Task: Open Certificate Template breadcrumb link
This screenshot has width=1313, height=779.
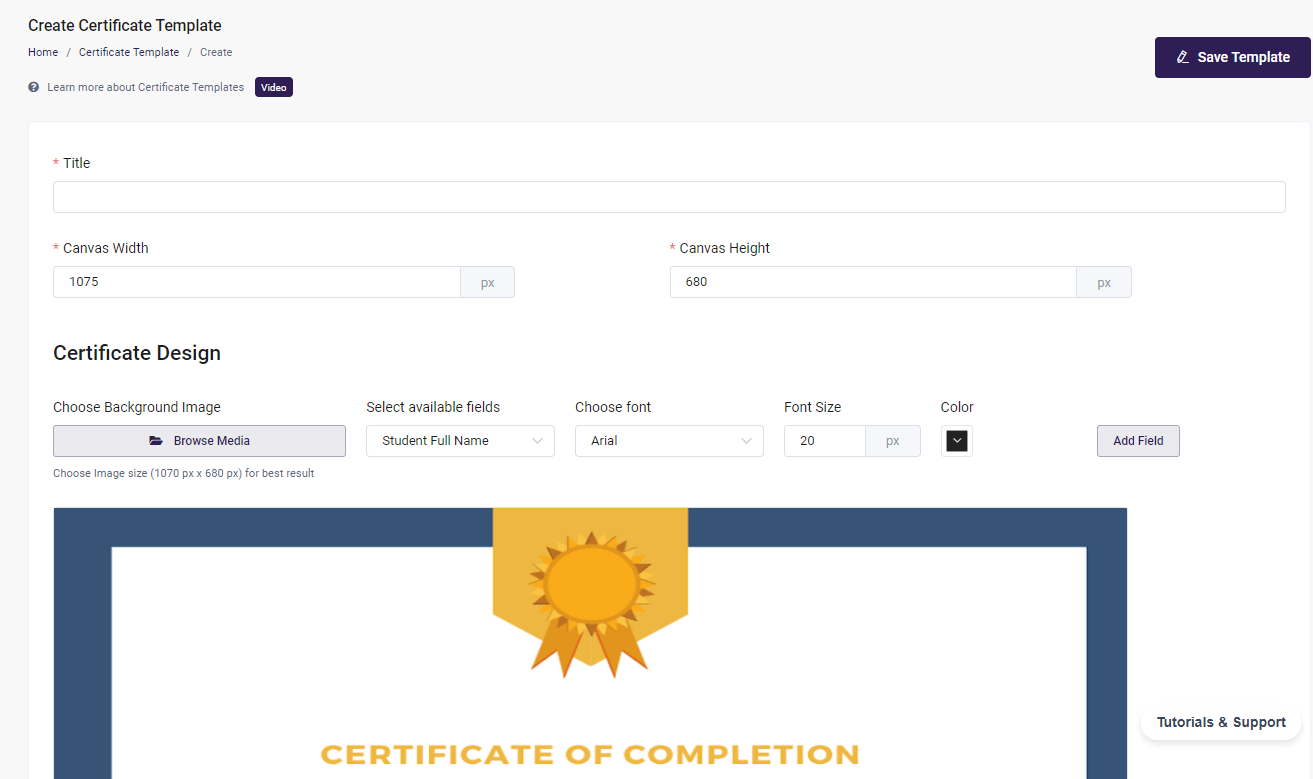Action: click(x=129, y=52)
